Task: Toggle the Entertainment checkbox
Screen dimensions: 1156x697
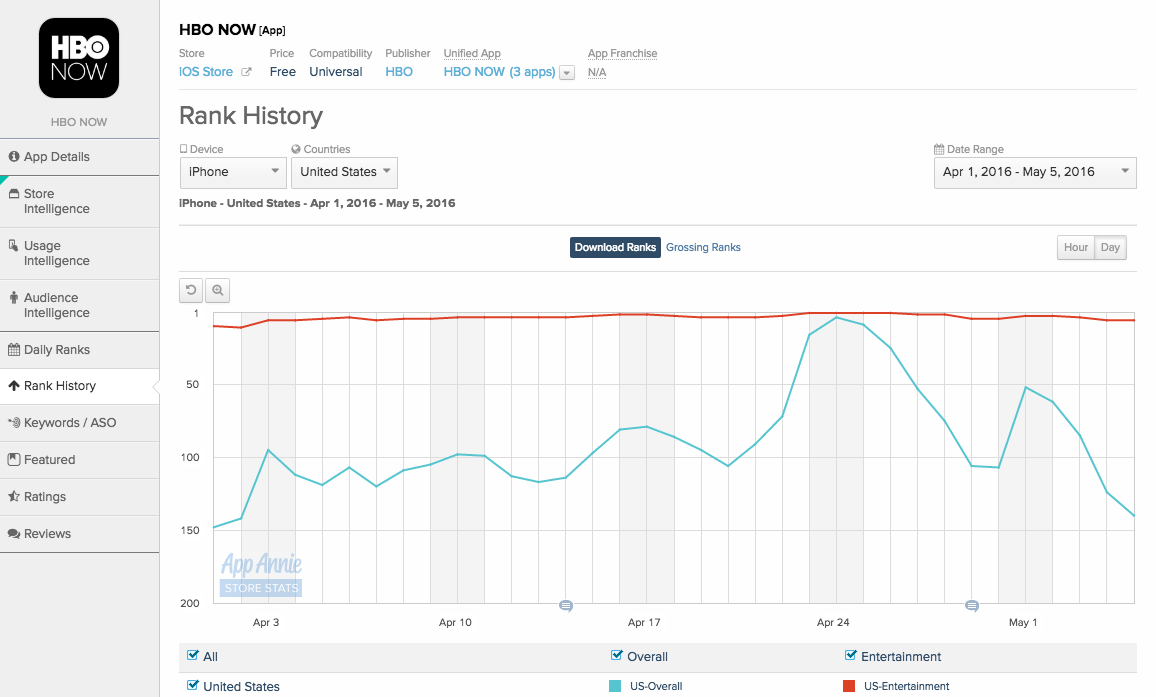Action: coord(850,655)
